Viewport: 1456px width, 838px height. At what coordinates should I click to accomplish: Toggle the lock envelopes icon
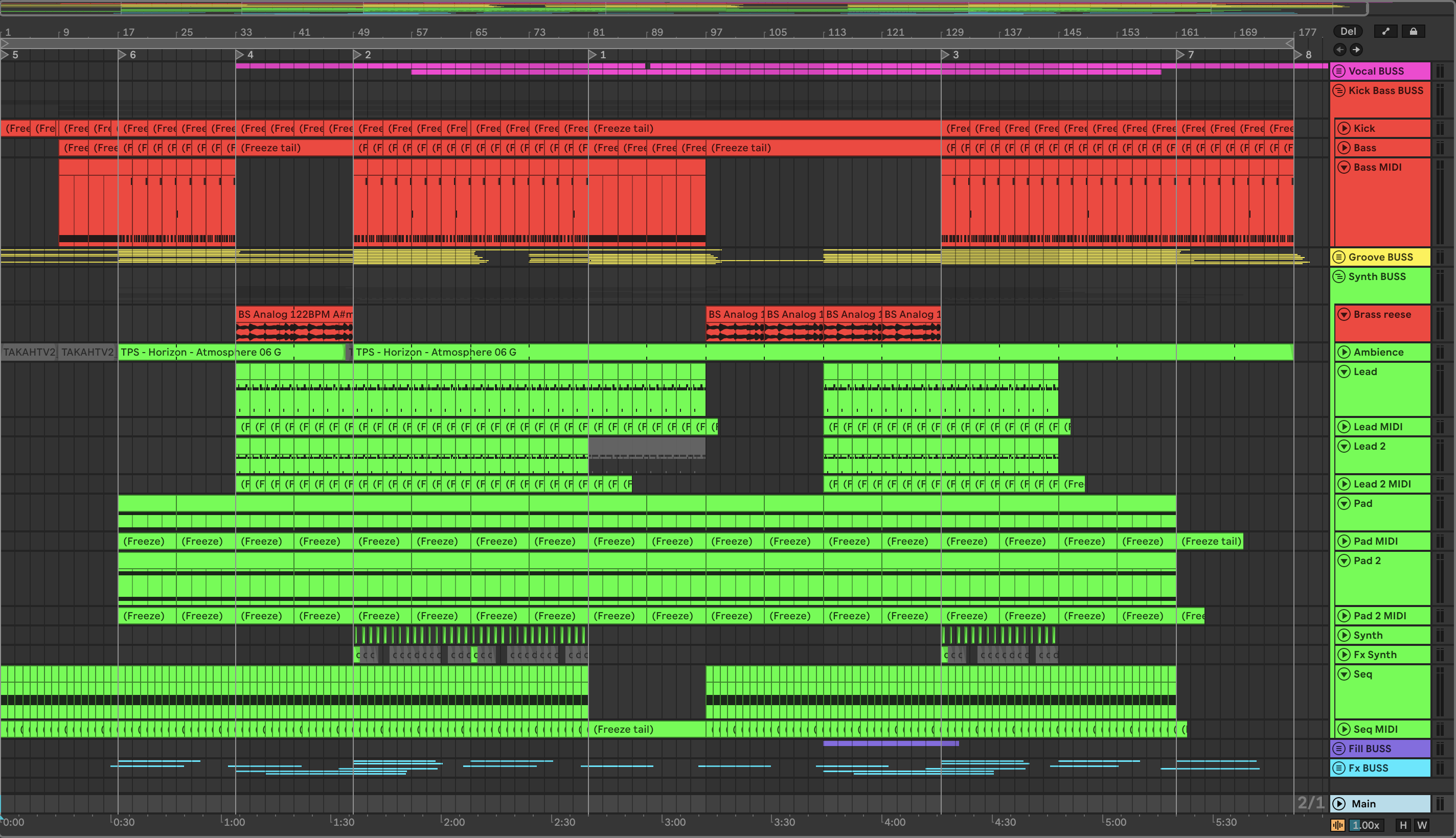(x=1413, y=32)
